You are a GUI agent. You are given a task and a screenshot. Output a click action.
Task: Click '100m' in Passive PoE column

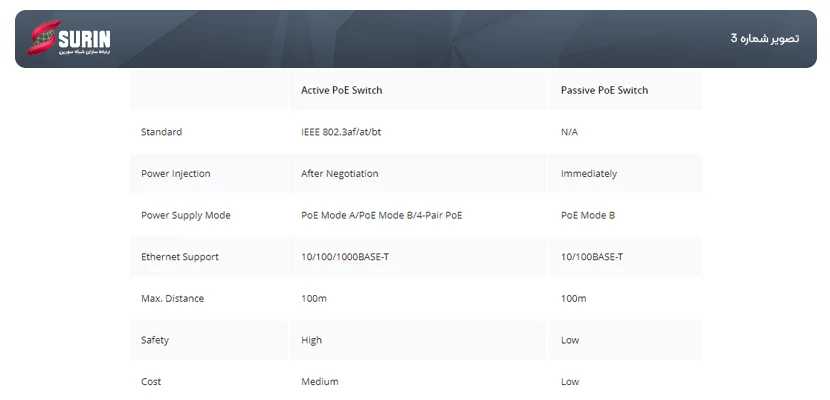coord(574,298)
